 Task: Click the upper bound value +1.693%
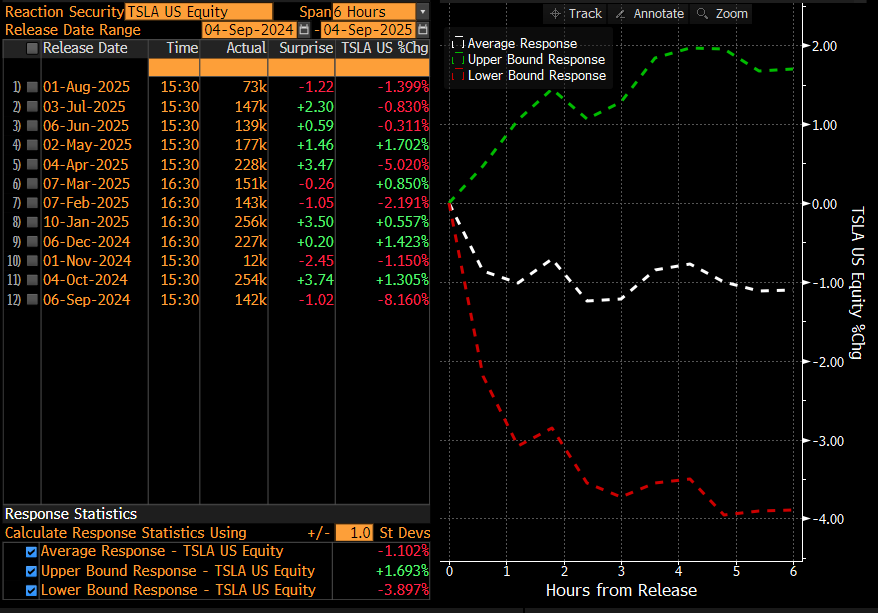[x=402, y=571]
